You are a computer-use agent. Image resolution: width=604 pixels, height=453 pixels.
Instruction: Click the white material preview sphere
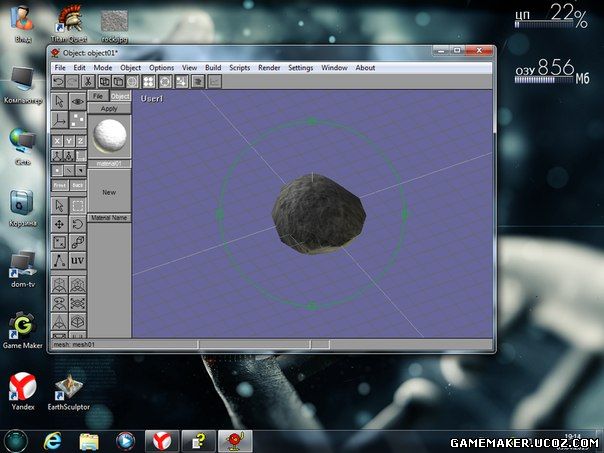(x=109, y=136)
